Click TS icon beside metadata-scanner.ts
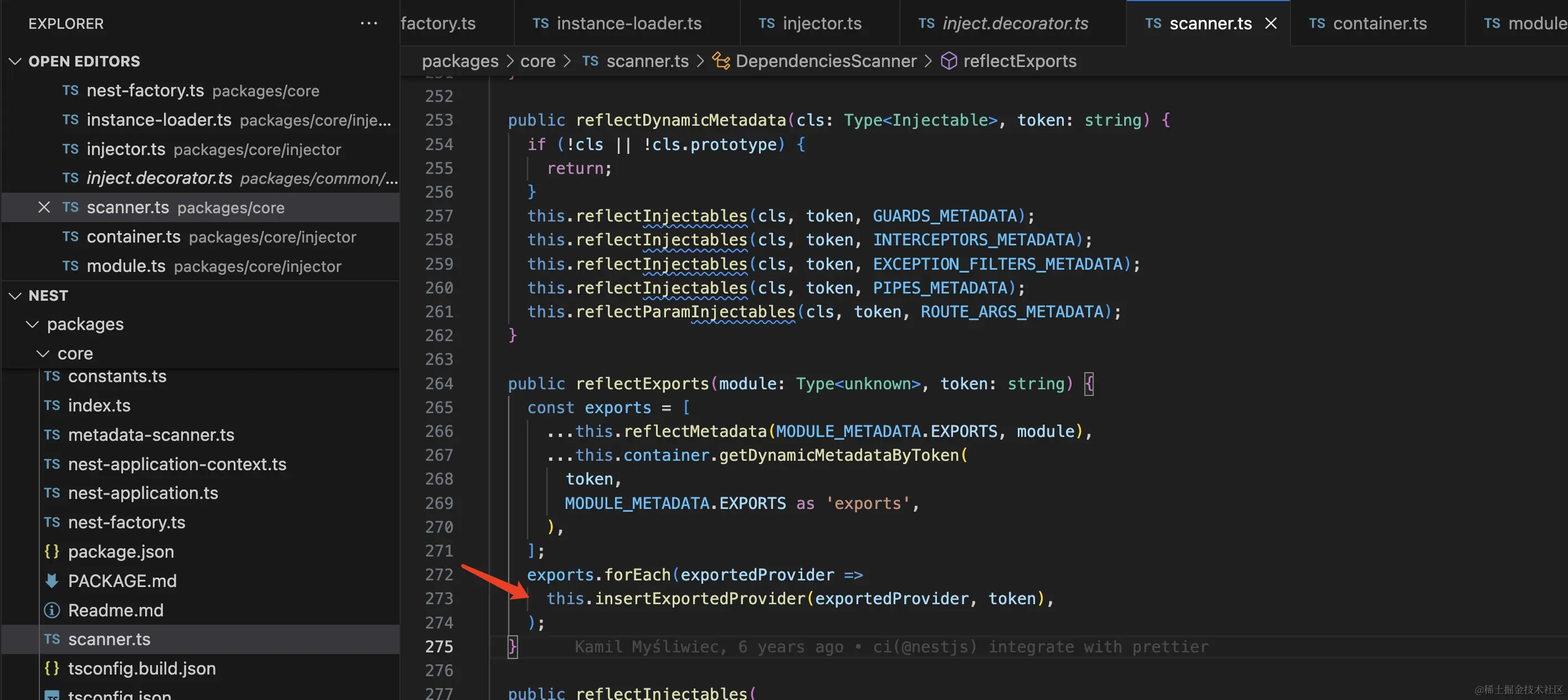This screenshot has height=700, width=1568. click(x=52, y=435)
